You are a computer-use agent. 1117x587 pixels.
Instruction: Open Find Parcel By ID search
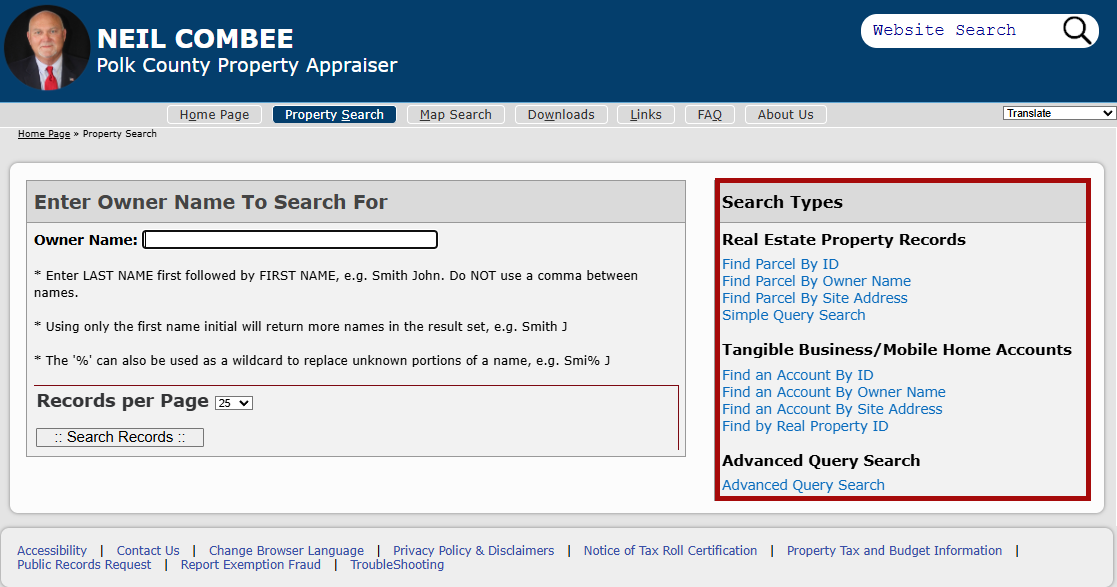point(781,263)
